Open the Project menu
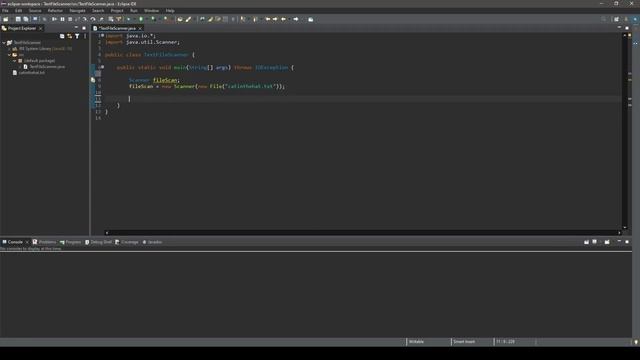Viewport: 640px width, 360px height. click(x=117, y=11)
